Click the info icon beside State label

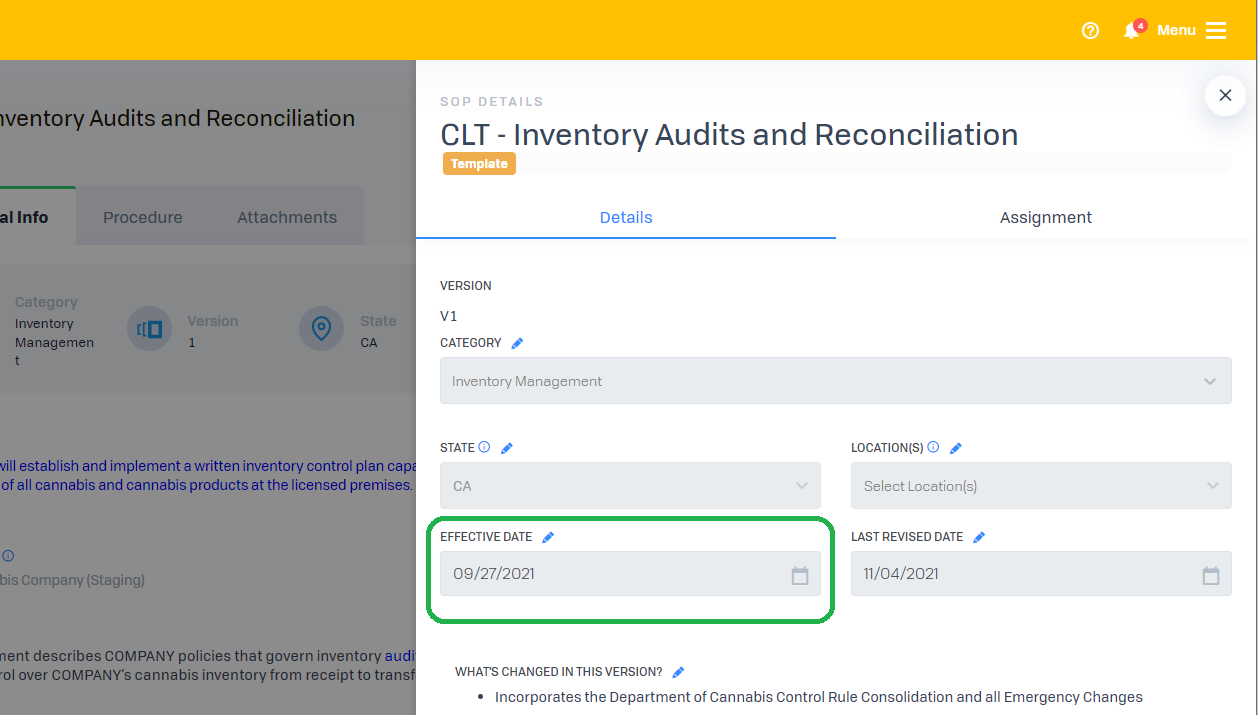tap(485, 447)
